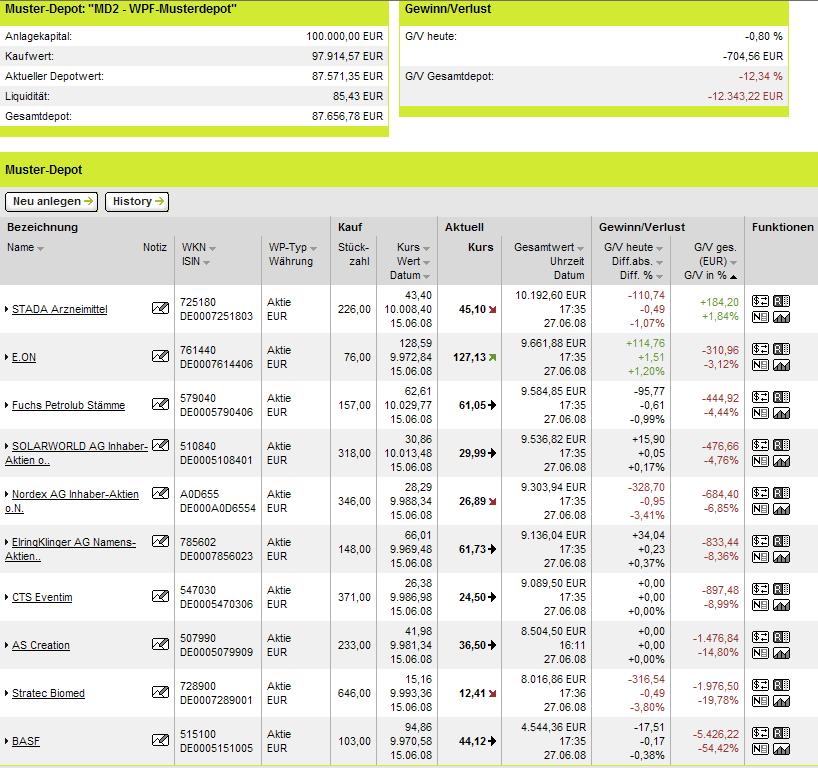818x768 pixels.
Task: Sort by Kauf Datum using its arrow
Action: pyautogui.click(x=426, y=277)
